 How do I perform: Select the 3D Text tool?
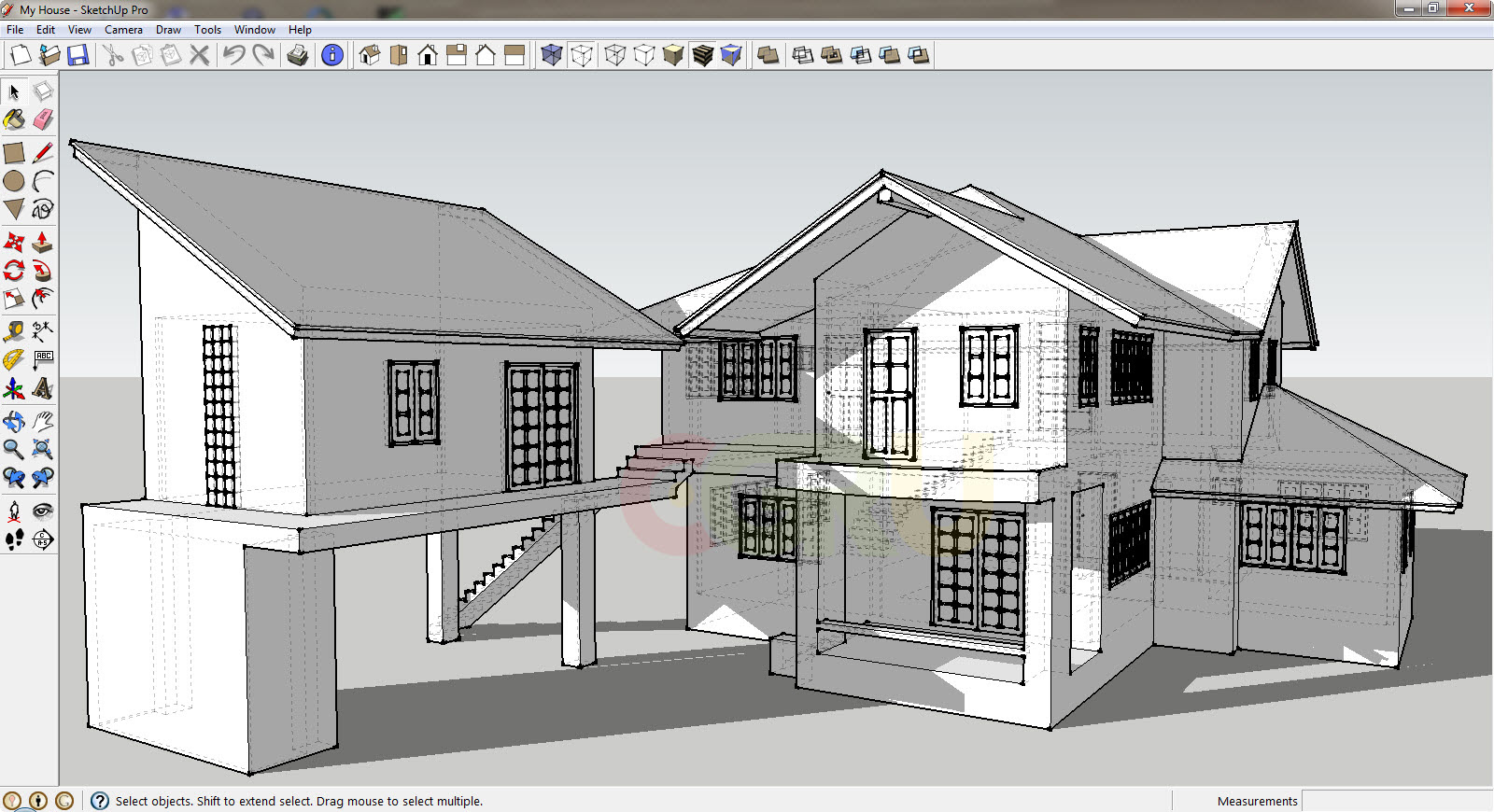pos(43,388)
